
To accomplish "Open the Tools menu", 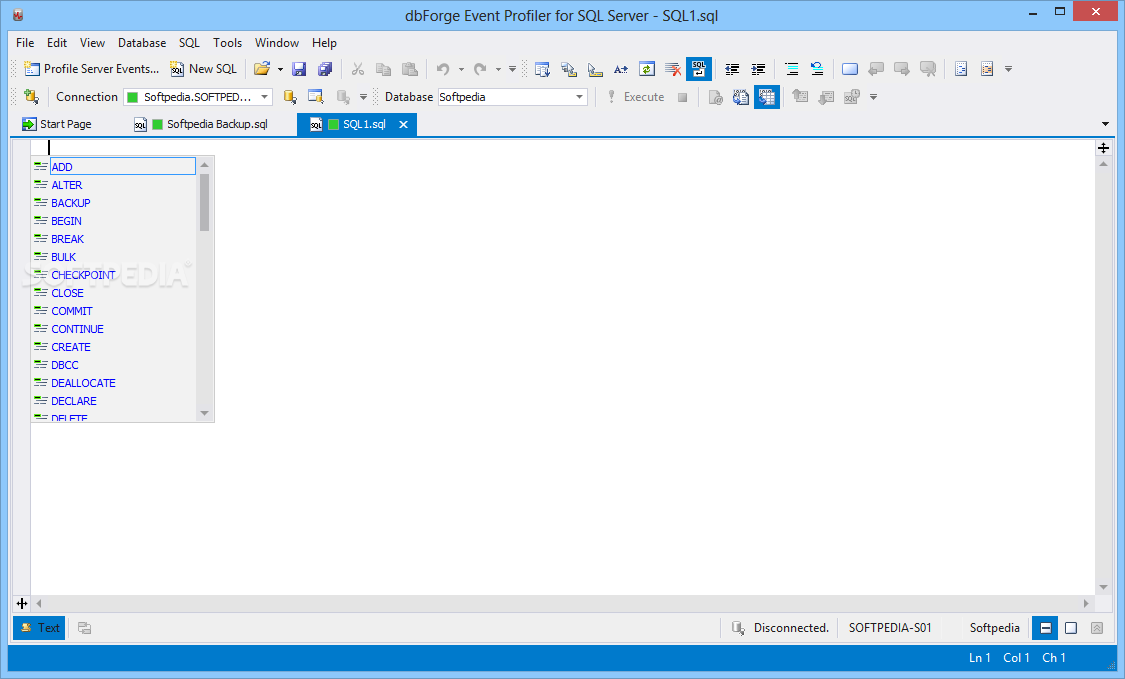I will [x=227, y=43].
